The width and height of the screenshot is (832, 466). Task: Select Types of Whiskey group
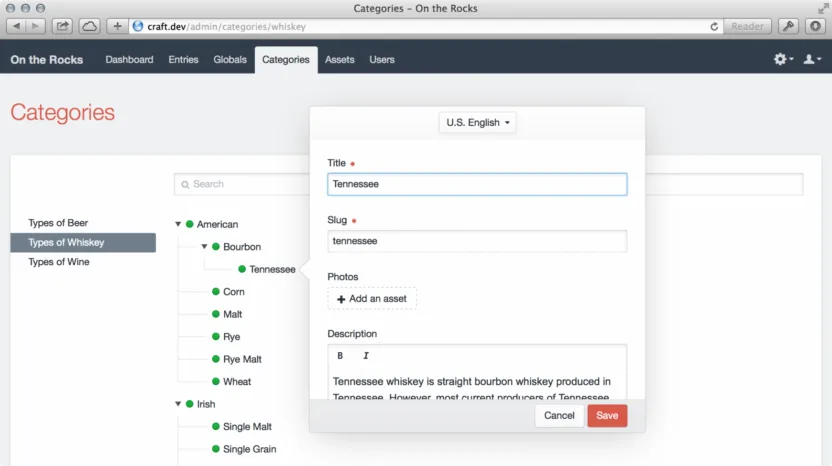pos(83,243)
